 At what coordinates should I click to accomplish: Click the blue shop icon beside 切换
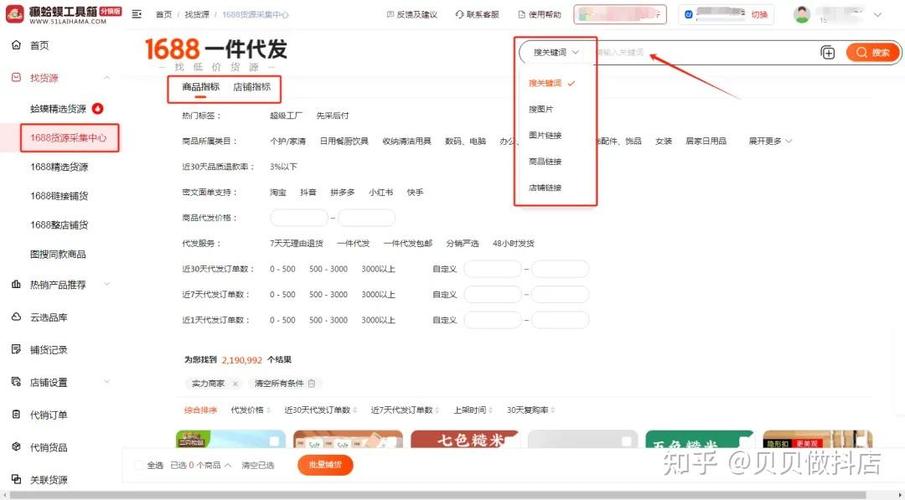pos(688,14)
